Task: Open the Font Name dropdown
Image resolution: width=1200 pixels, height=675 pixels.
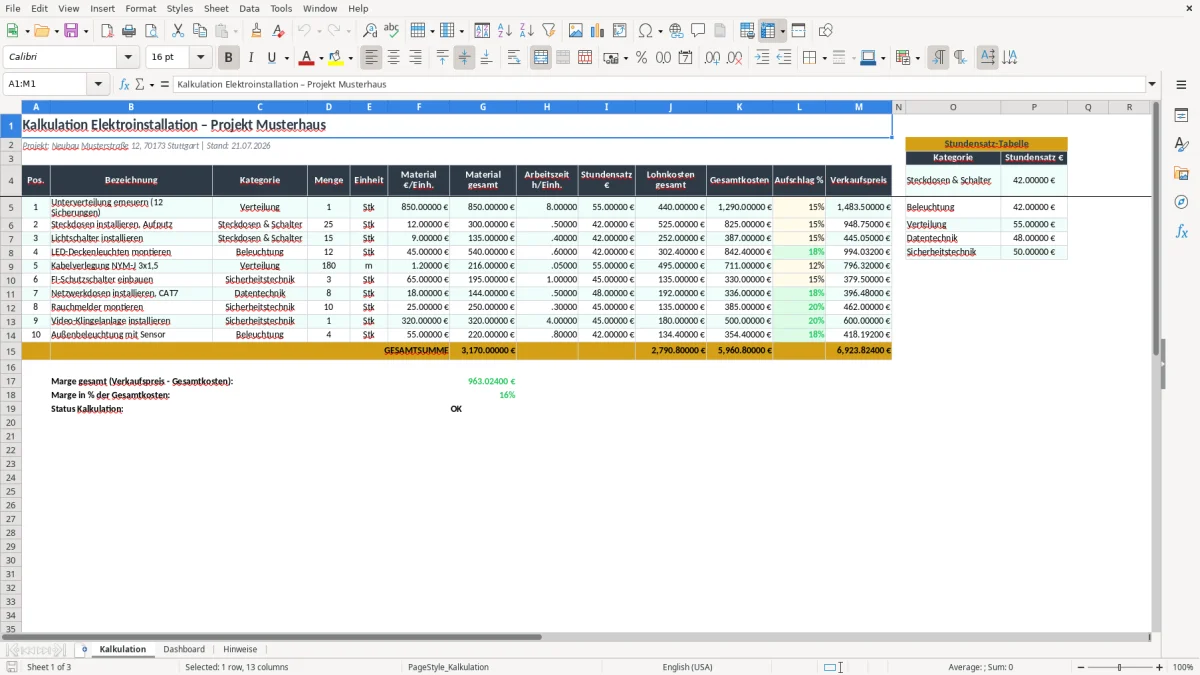Action: pyautogui.click(x=127, y=58)
